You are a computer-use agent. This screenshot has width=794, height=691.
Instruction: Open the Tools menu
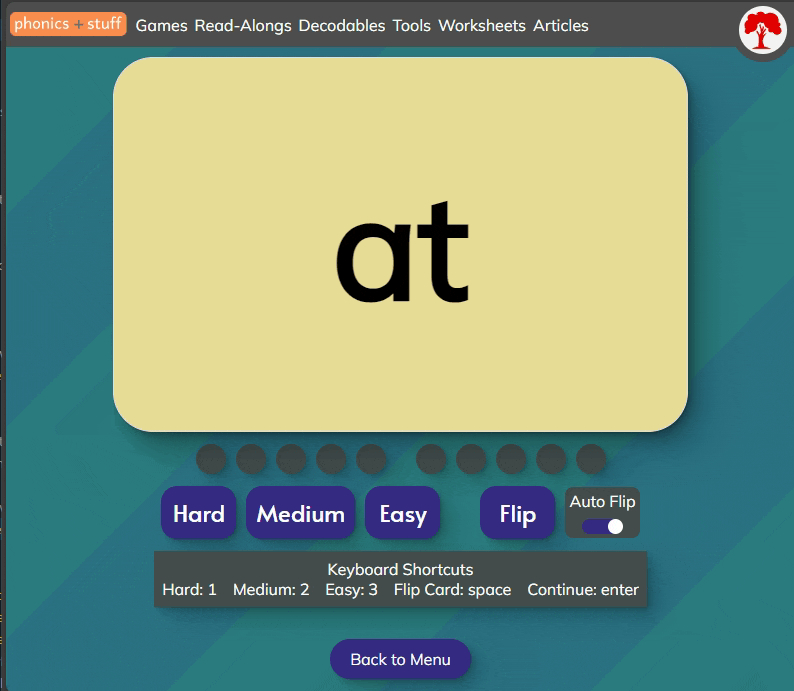coord(411,25)
